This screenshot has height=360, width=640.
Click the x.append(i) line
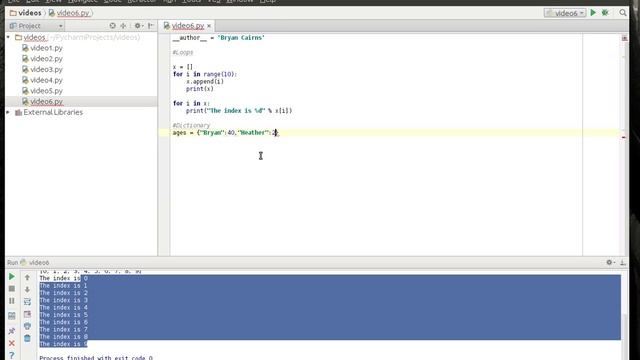coord(205,82)
